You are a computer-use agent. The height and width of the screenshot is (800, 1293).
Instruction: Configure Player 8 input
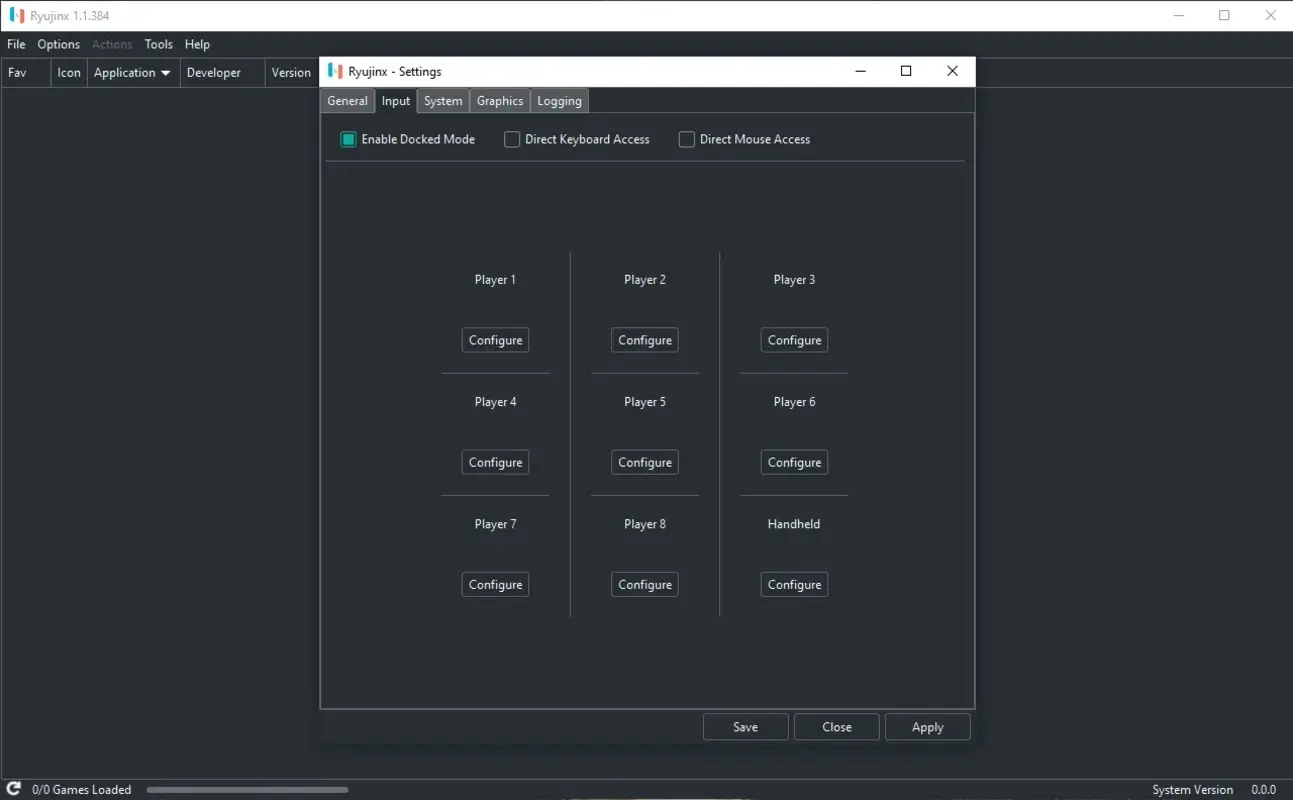[644, 584]
